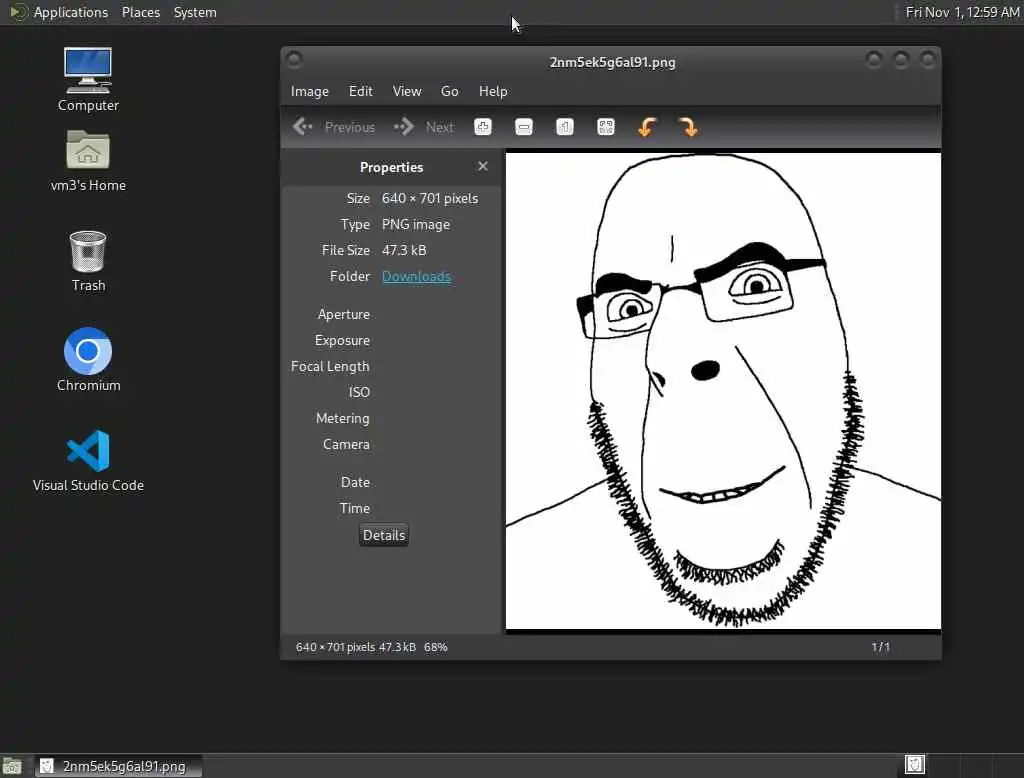Click the '47.3 kB' file size value
The width and height of the screenshot is (1024, 778).
[x=404, y=250]
